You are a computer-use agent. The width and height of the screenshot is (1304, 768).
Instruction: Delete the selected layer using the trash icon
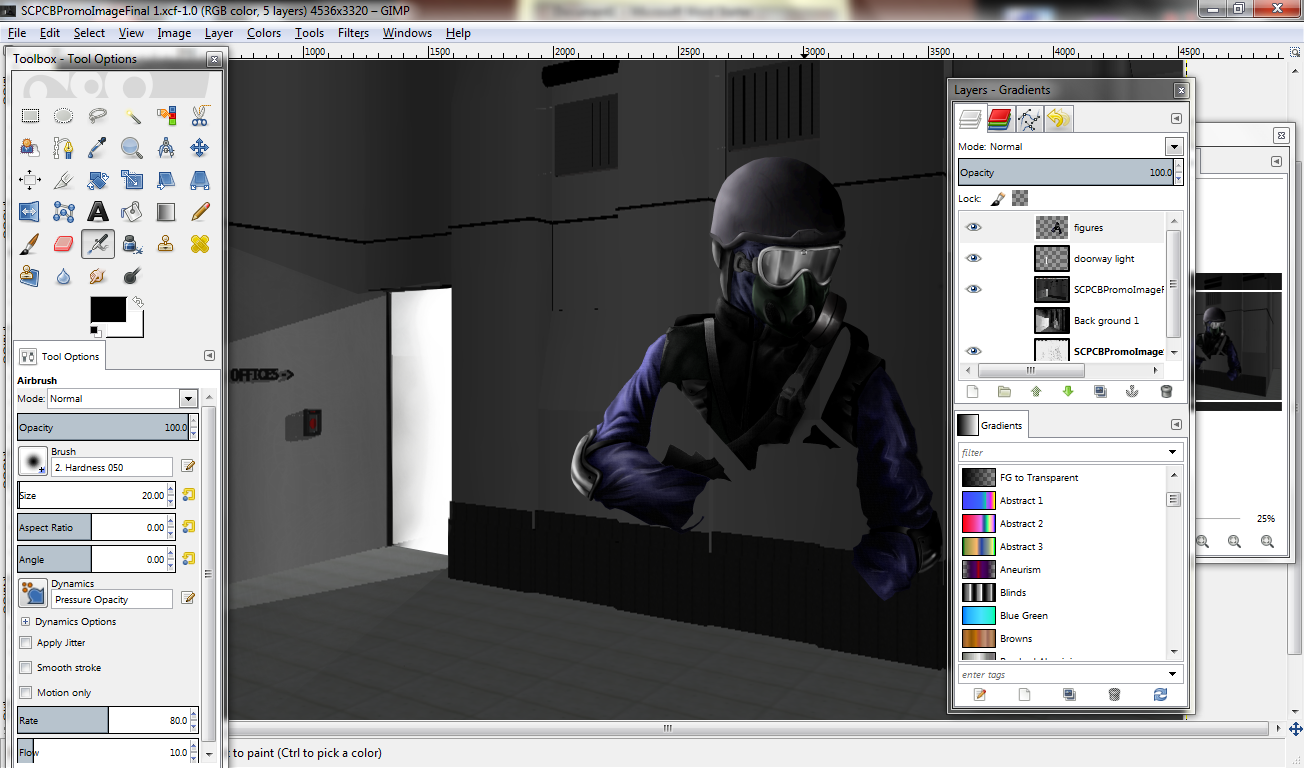pos(1166,391)
